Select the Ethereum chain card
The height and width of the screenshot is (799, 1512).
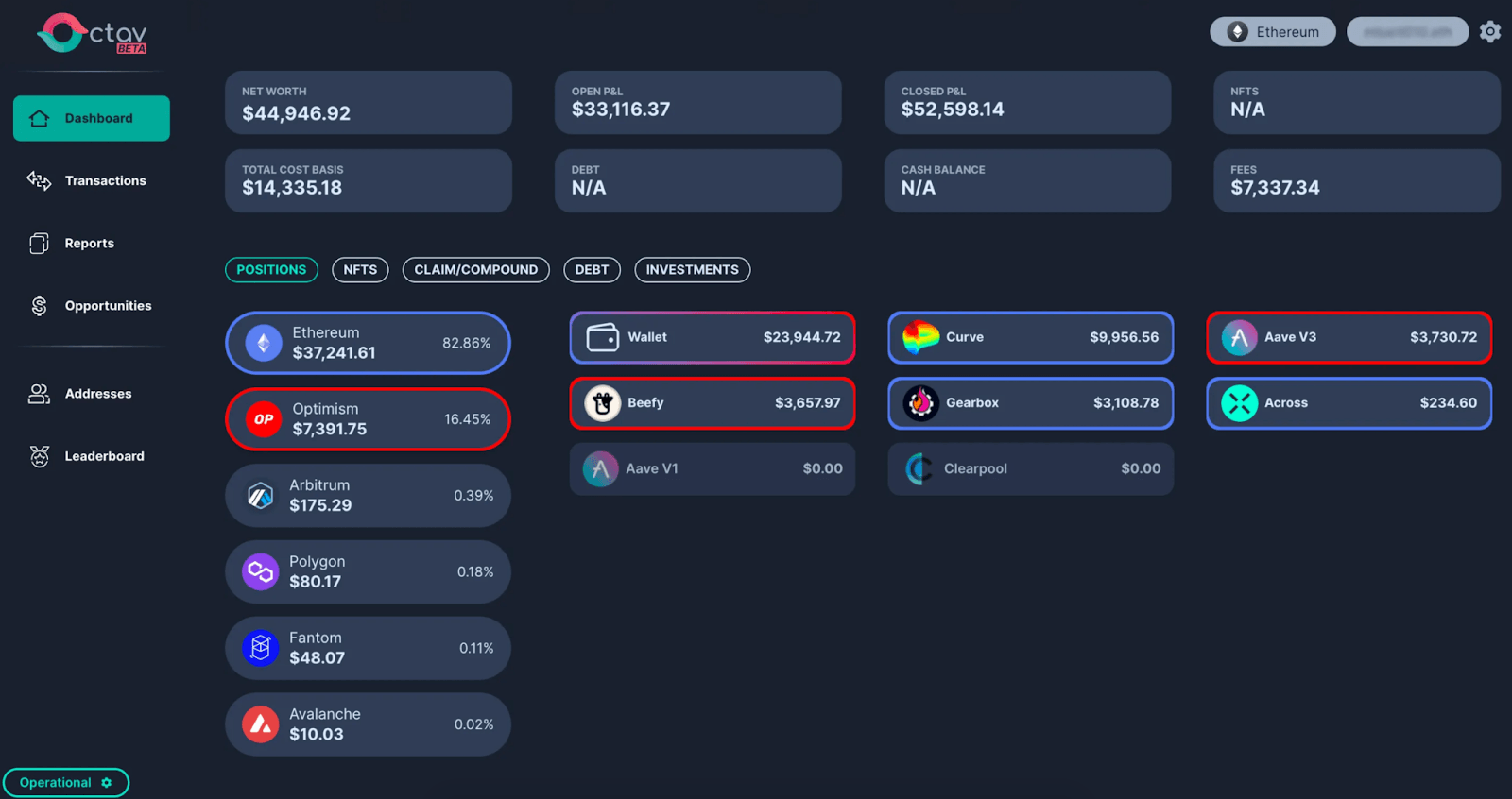(x=368, y=343)
